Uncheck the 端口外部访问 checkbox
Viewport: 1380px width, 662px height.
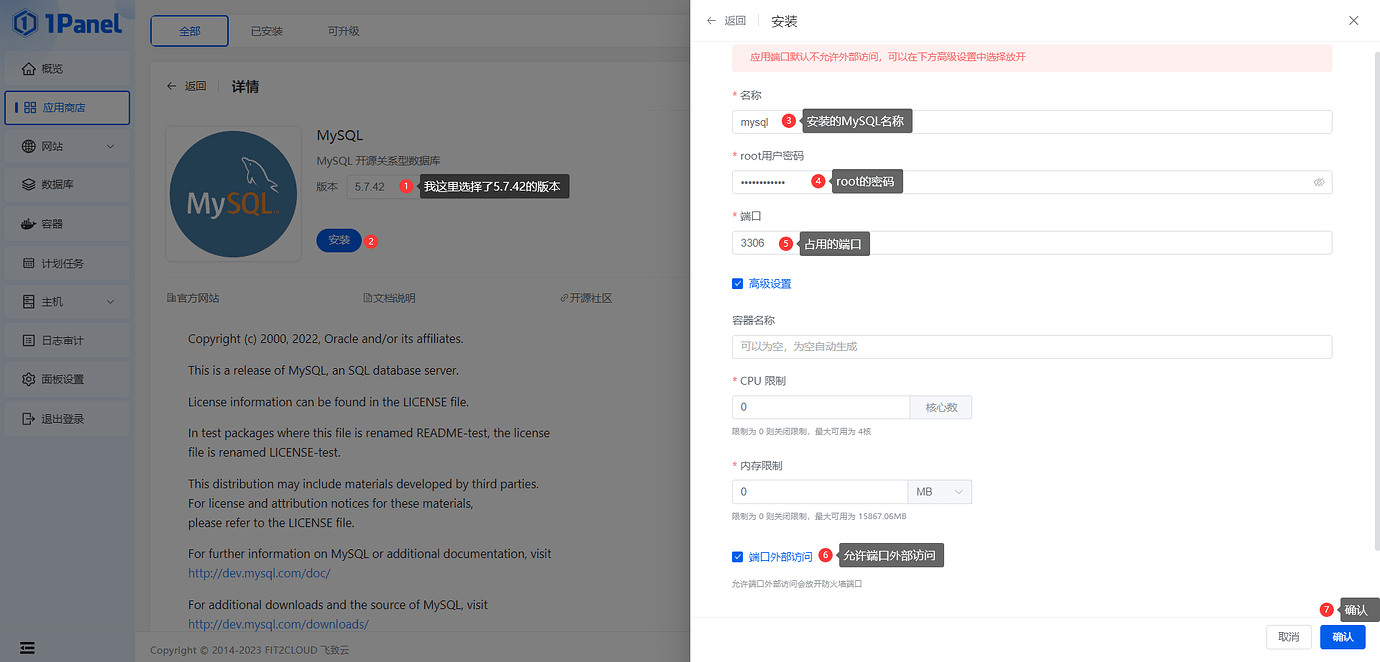[x=738, y=557]
